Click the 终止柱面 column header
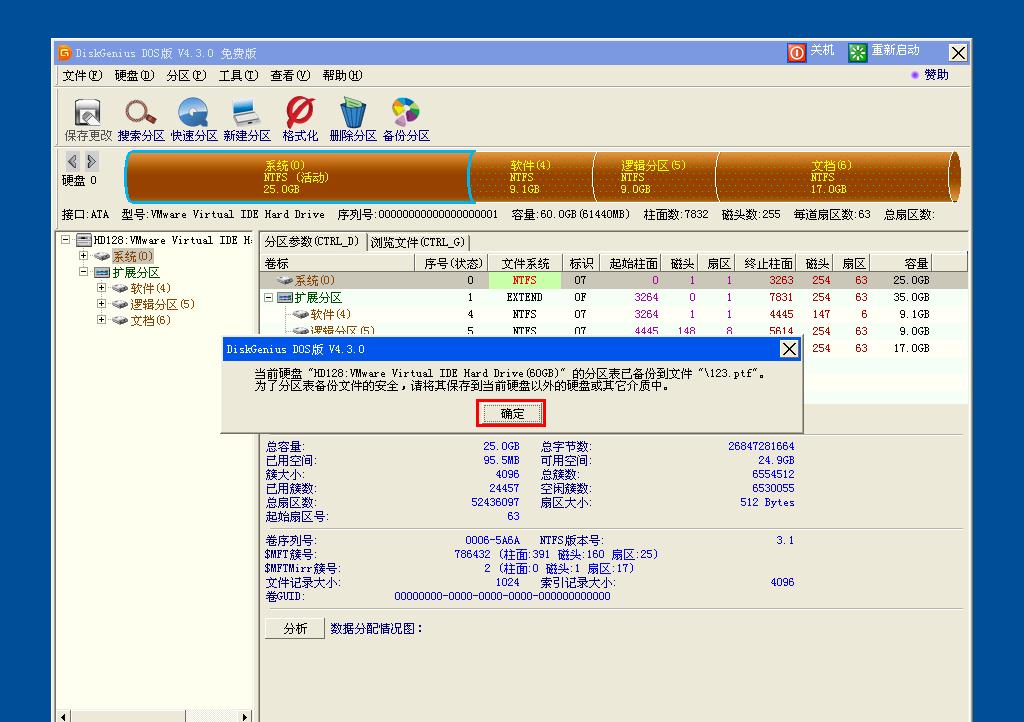This screenshot has height=722, width=1024. (x=767, y=263)
